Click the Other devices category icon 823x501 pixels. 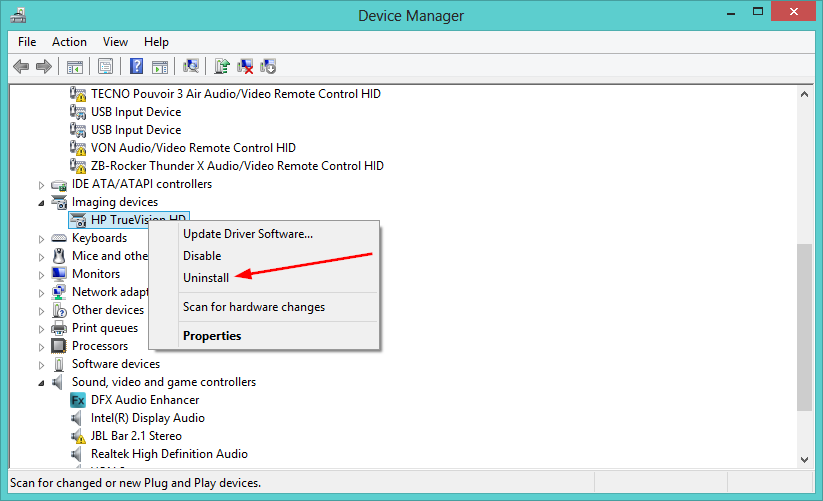(59, 310)
